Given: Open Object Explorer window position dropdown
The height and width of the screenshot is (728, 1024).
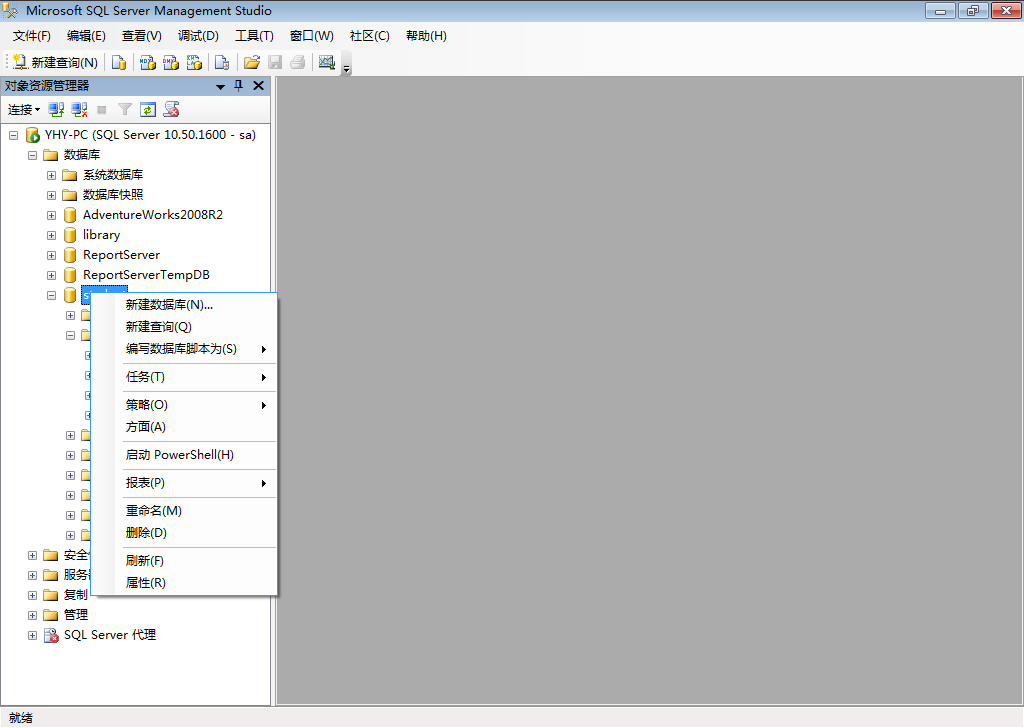Looking at the screenshot, I should pos(221,86).
